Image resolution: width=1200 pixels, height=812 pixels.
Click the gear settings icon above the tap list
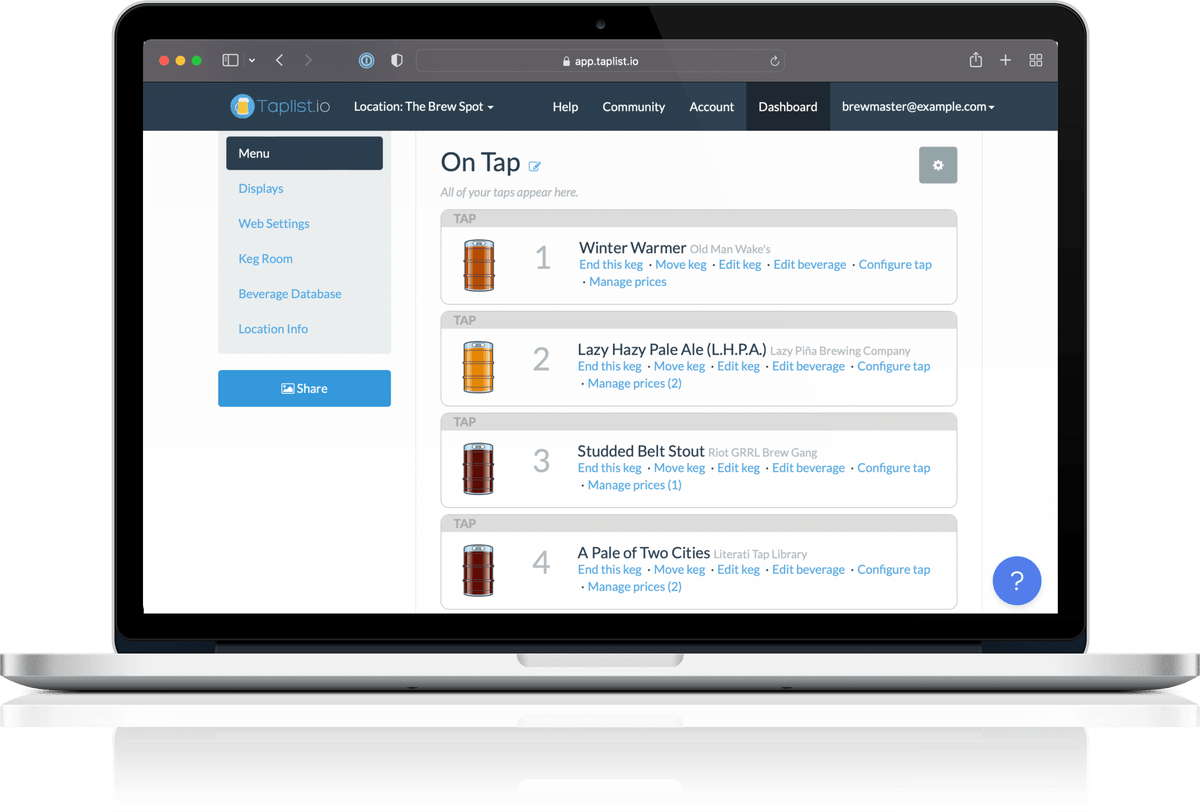point(937,164)
